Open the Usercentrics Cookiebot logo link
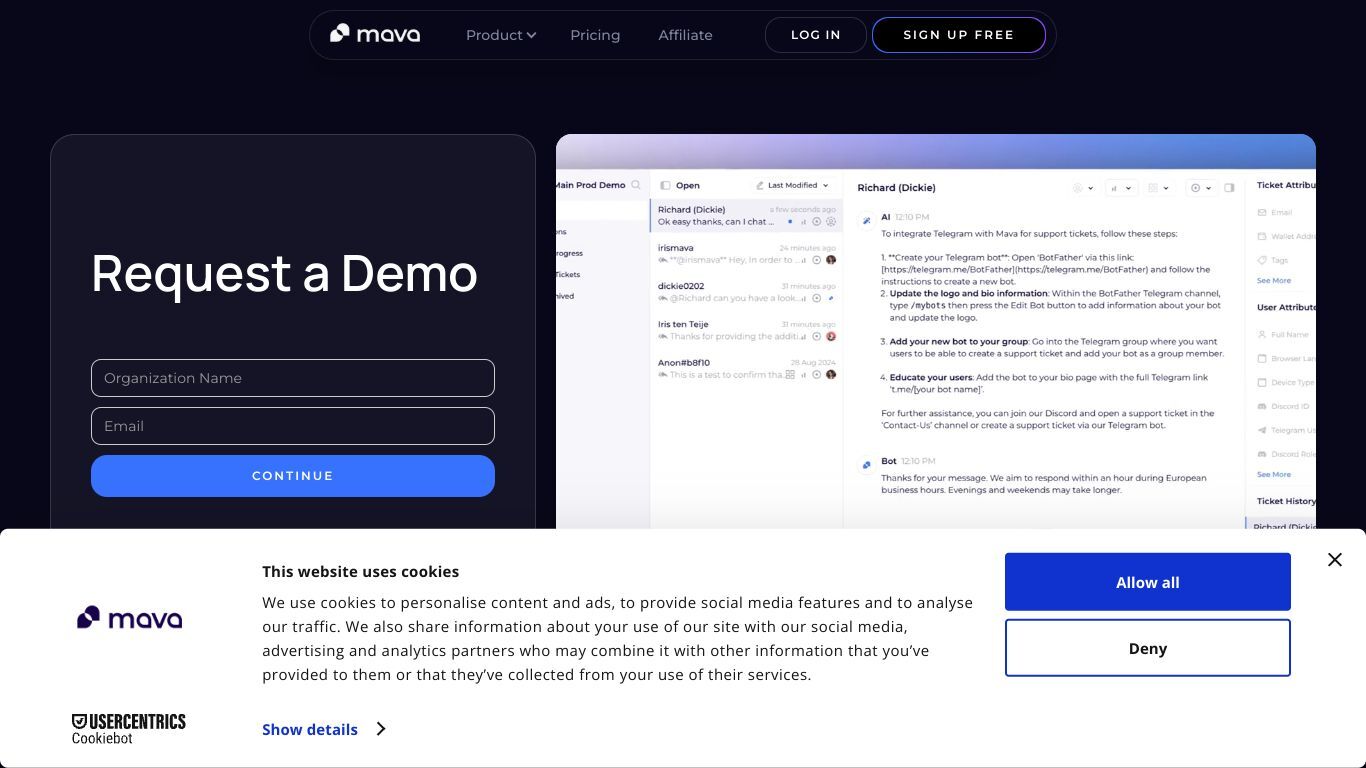Screen dimensions: 1366x768 click(129, 729)
